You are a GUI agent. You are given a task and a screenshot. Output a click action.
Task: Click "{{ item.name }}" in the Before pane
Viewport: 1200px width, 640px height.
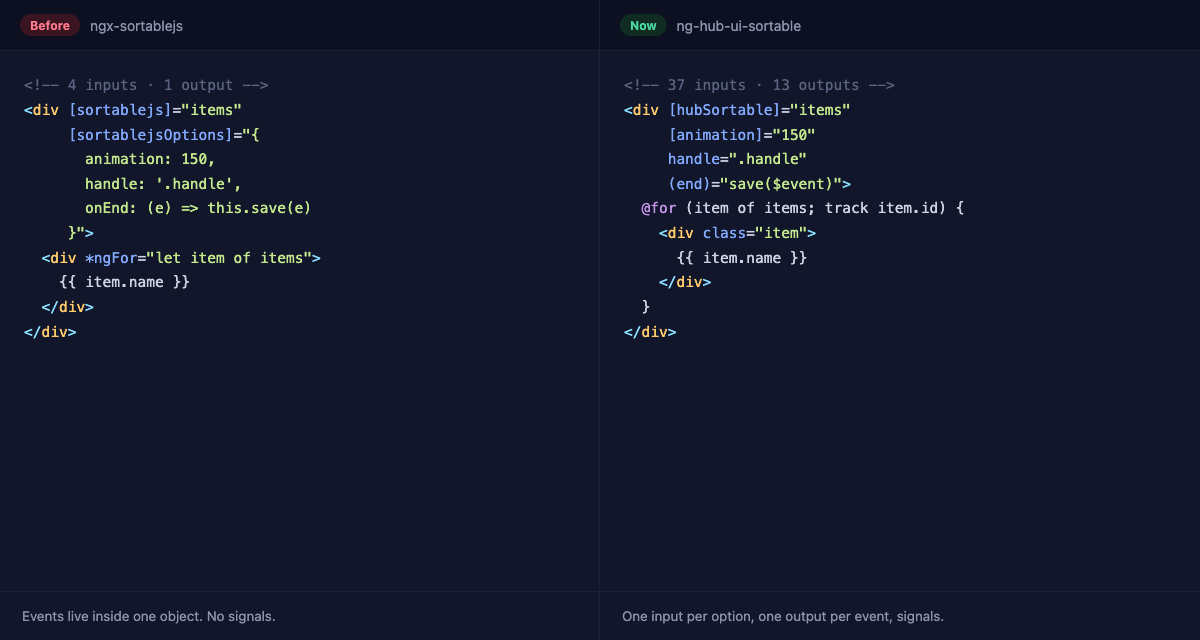point(124,282)
